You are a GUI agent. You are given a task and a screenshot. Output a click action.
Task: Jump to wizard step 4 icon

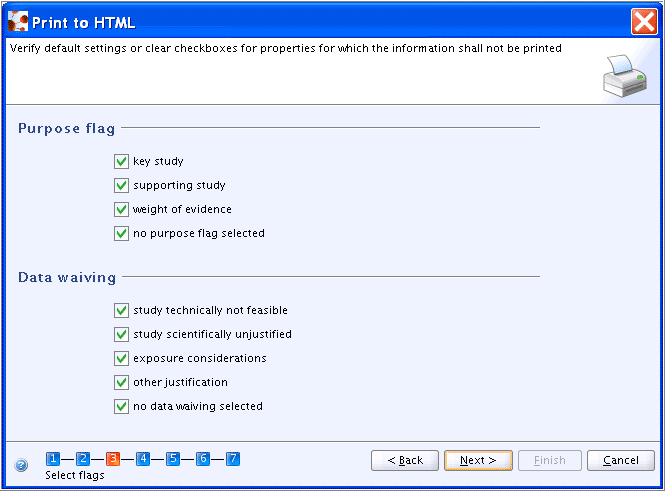143,458
